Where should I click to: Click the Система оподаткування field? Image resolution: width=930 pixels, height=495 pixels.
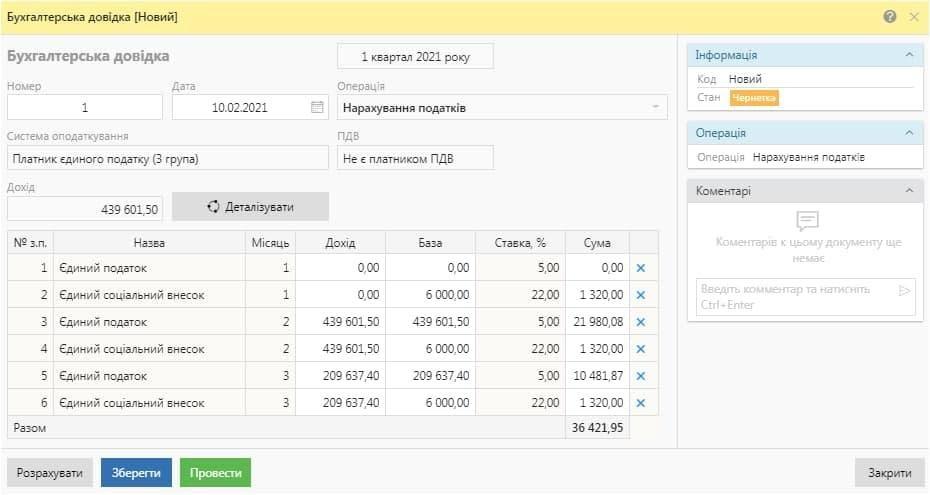point(168,158)
